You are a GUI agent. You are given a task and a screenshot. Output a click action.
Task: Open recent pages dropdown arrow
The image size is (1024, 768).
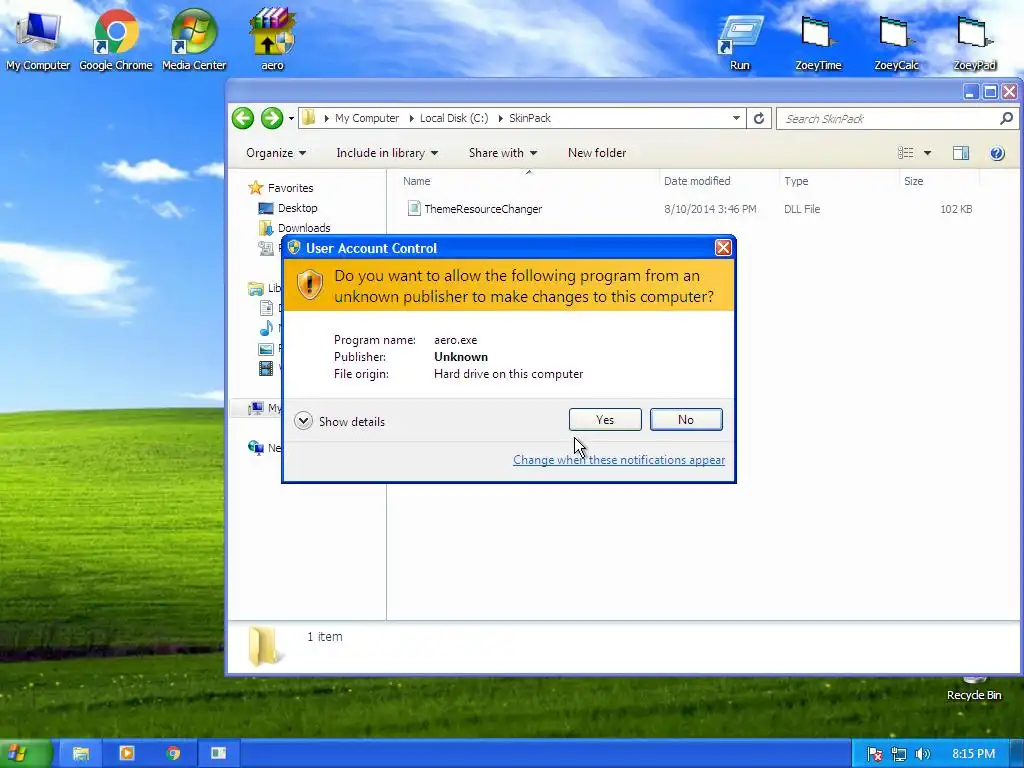291,119
